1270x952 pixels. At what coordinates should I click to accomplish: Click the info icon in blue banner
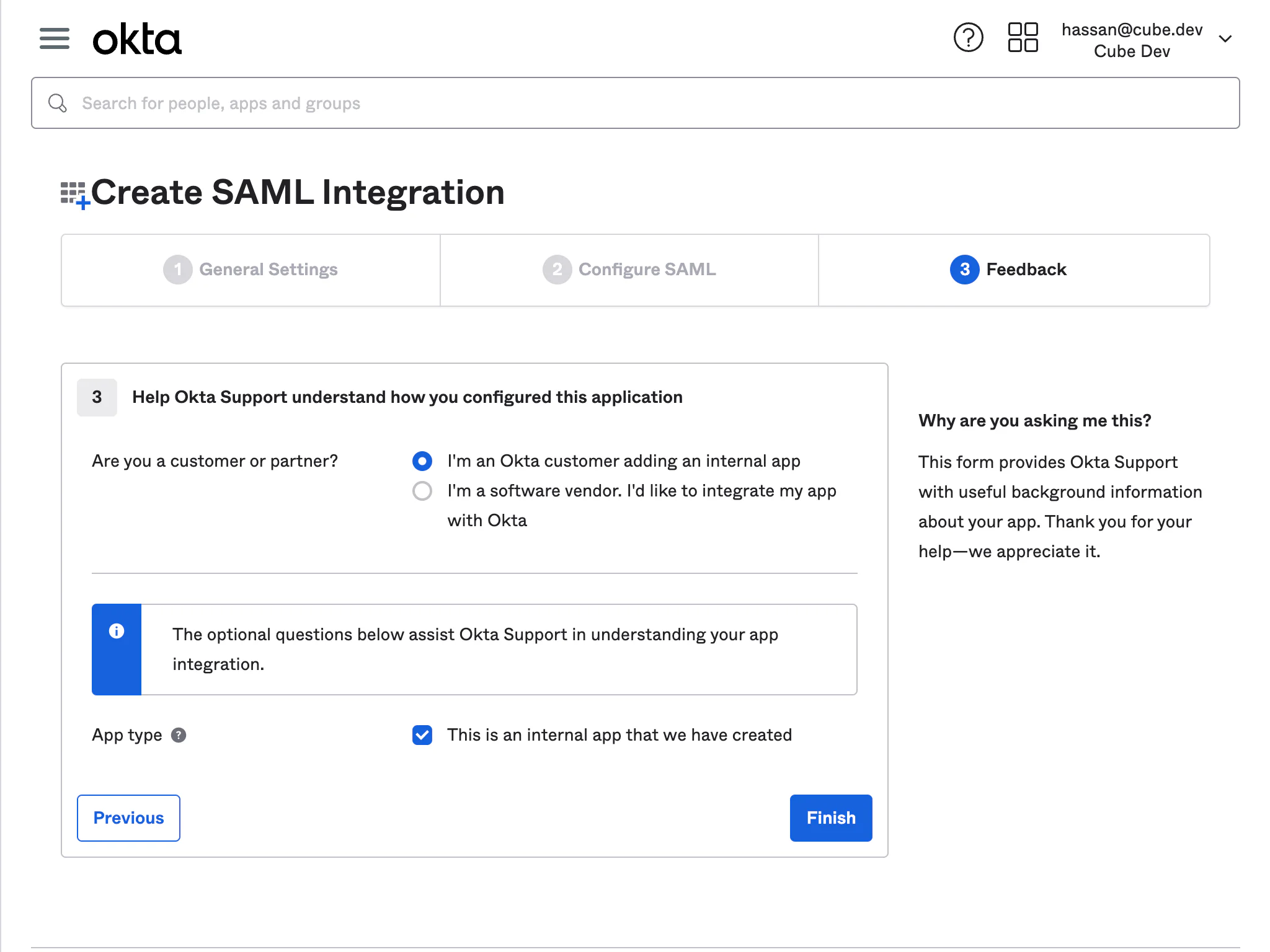[x=117, y=631]
